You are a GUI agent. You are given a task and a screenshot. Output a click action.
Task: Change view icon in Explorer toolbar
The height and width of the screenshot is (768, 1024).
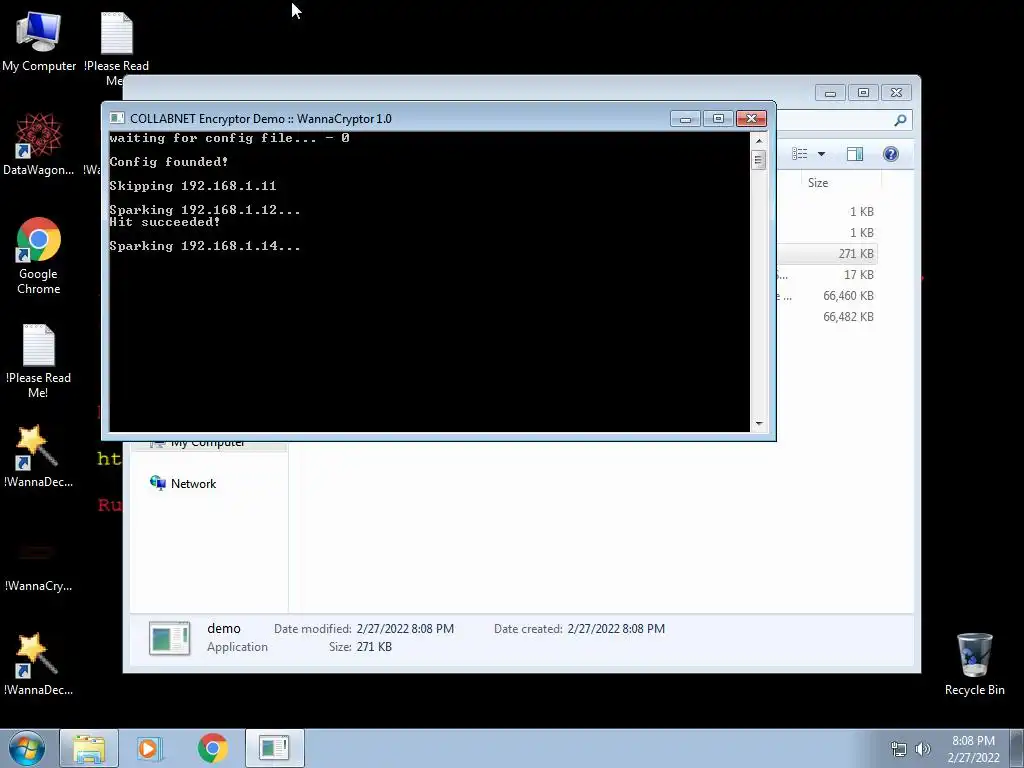tap(800, 153)
